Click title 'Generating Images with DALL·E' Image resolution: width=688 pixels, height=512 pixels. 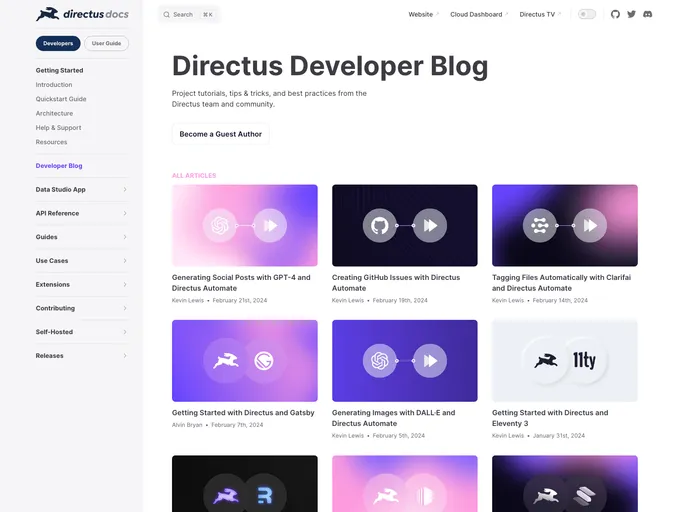tap(394, 418)
